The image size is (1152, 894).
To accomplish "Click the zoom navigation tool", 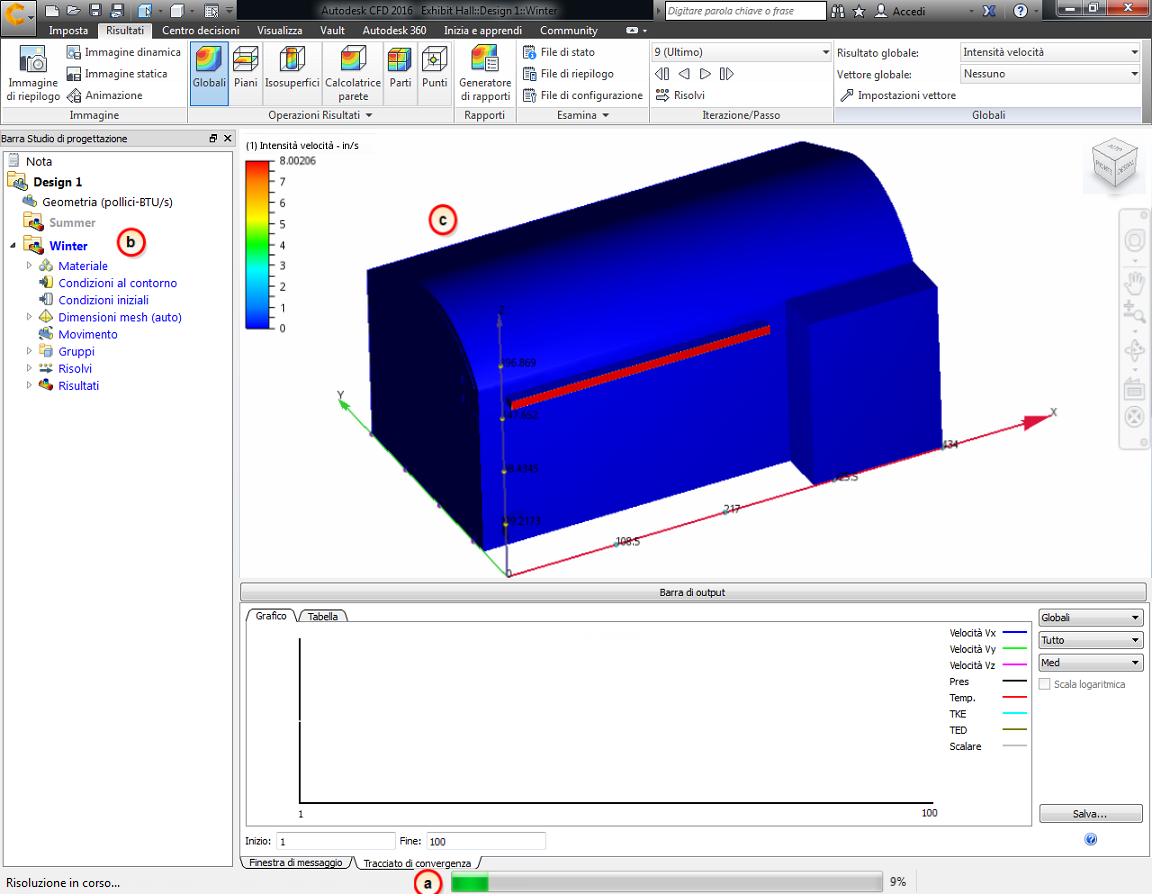I will 1134,312.
